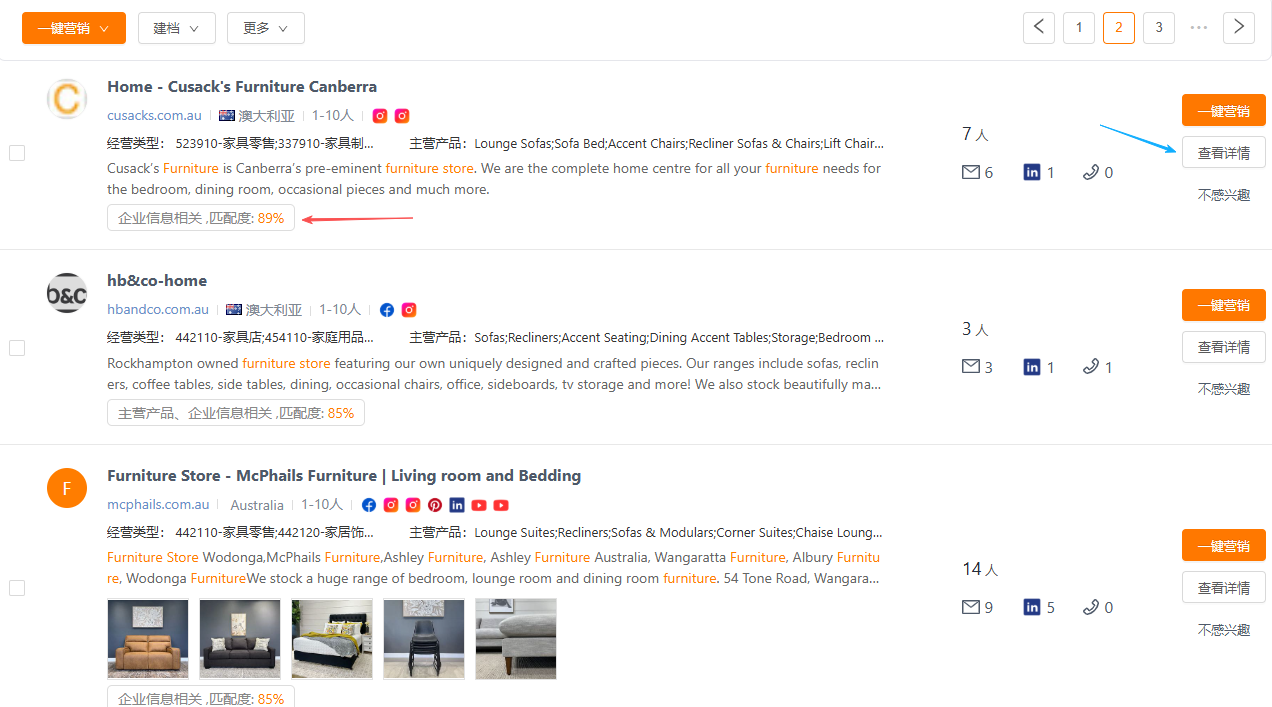The image size is (1272, 707).
Task: Click the LinkedIn contacts icon in the Cusack's row
Action: coord(1032,172)
